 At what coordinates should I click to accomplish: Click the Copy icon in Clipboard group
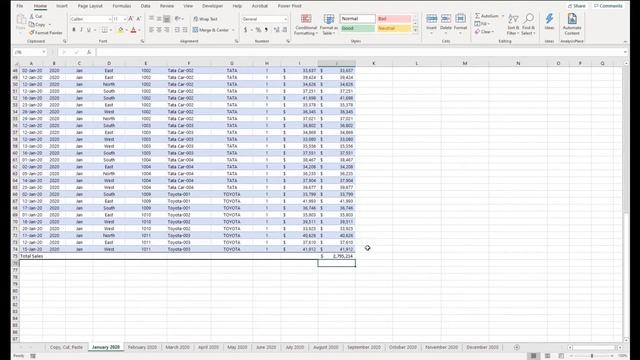31,24
